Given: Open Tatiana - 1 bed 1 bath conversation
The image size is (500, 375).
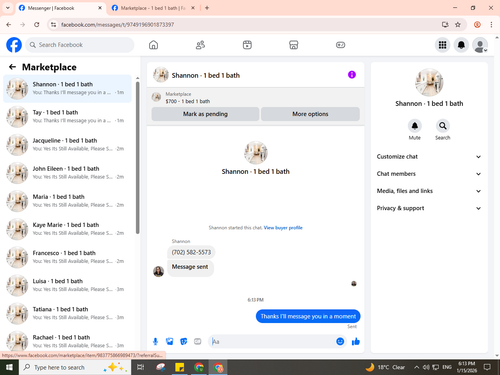Looking at the screenshot, I should pos(67,313).
